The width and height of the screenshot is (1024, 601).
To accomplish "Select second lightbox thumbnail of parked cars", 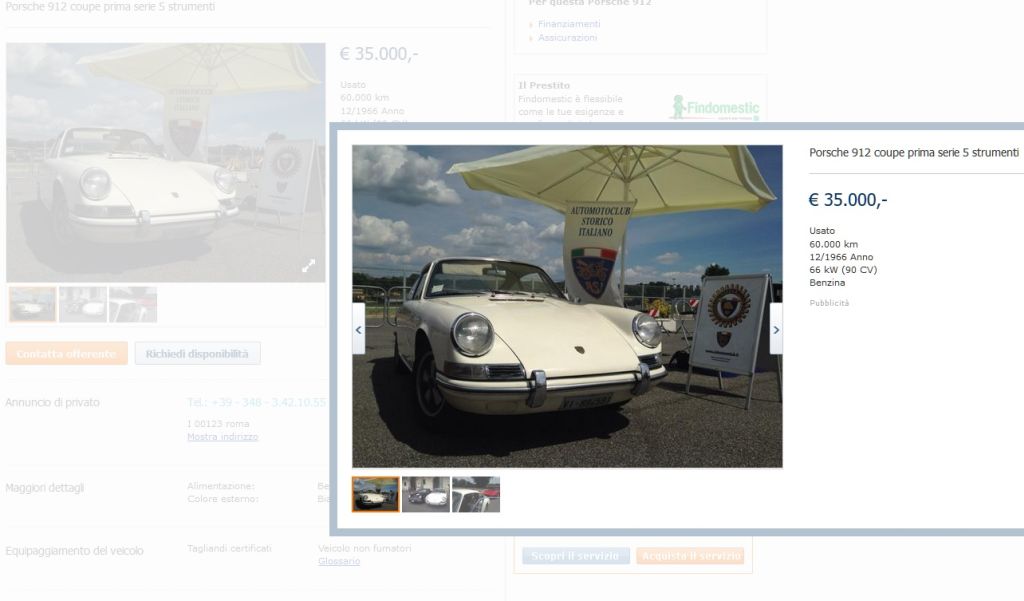I will (x=426, y=494).
